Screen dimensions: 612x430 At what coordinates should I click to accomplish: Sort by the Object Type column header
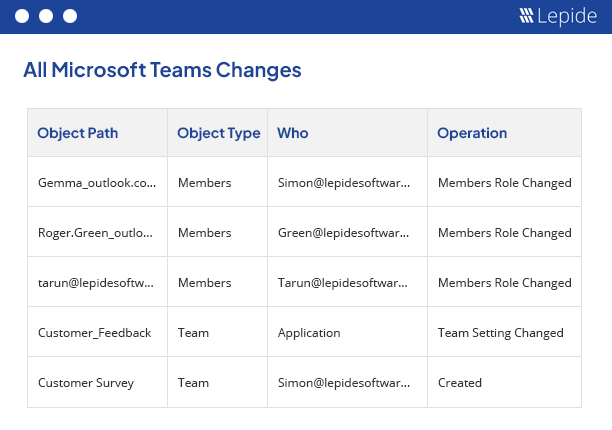[x=219, y=133]
